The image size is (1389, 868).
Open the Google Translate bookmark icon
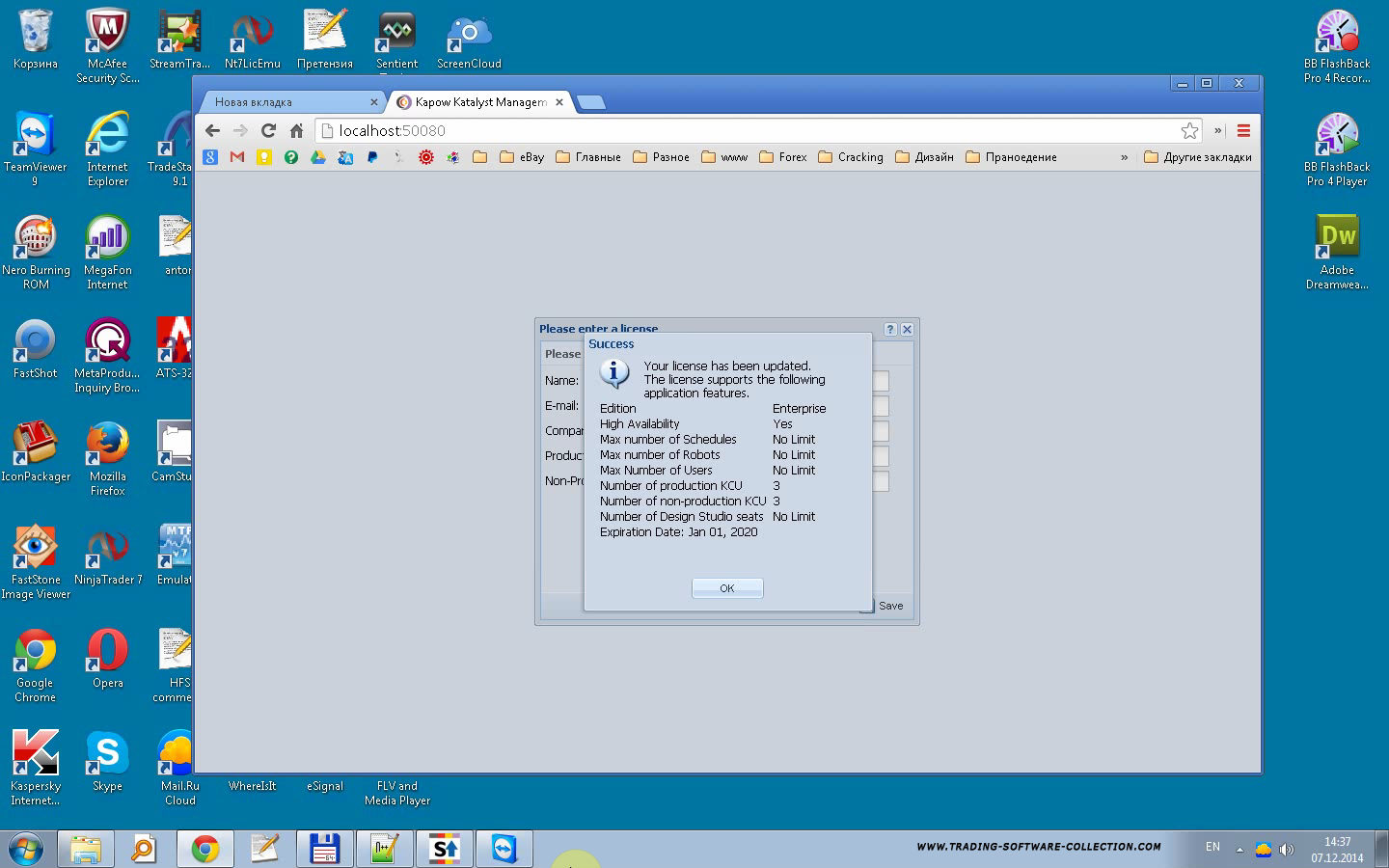coord(345,157)
